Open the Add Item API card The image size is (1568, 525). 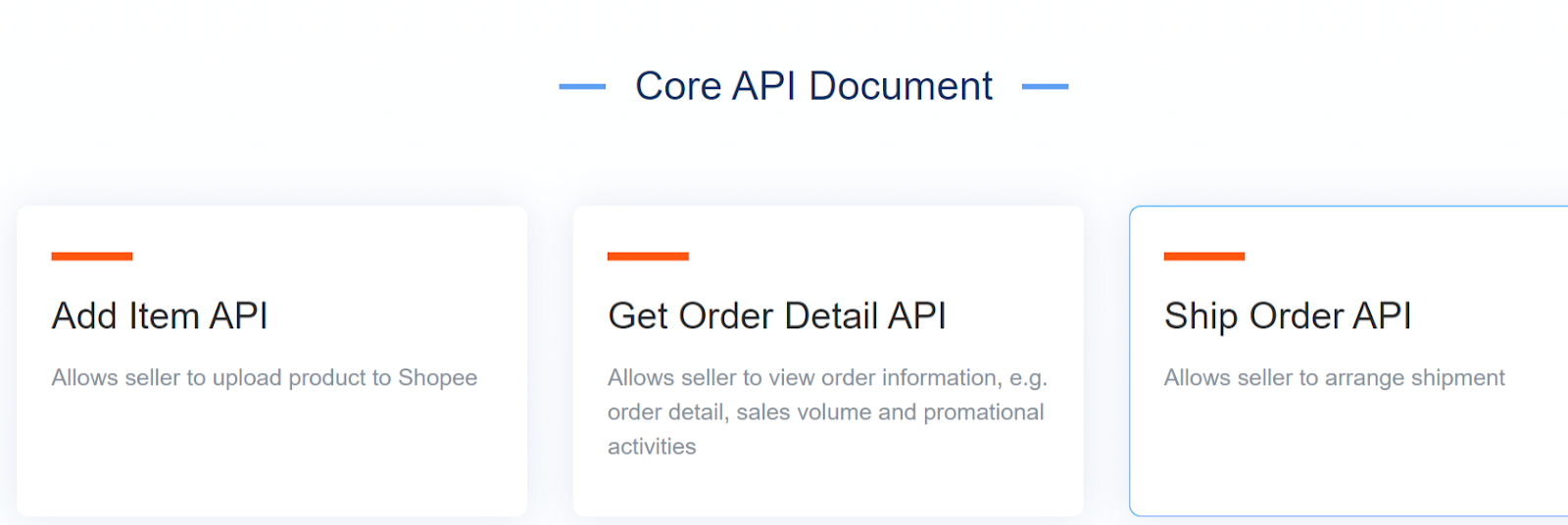click(271, 360)
